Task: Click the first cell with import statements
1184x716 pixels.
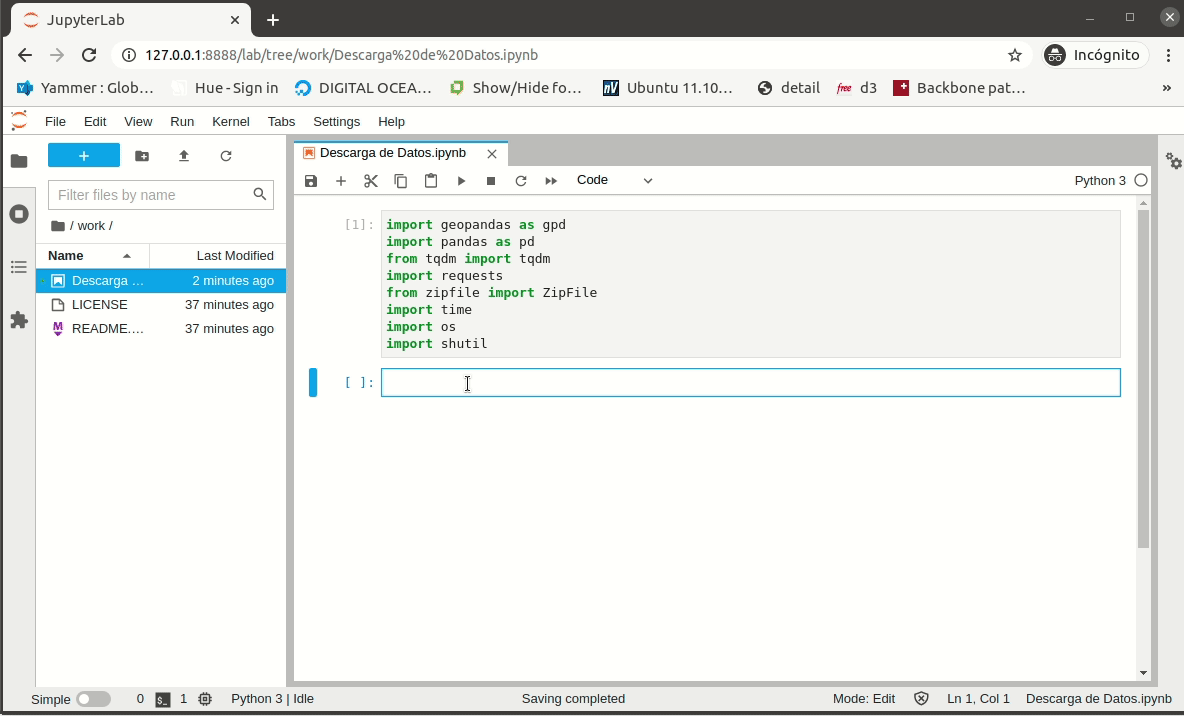Action: [x=751, y=284]
